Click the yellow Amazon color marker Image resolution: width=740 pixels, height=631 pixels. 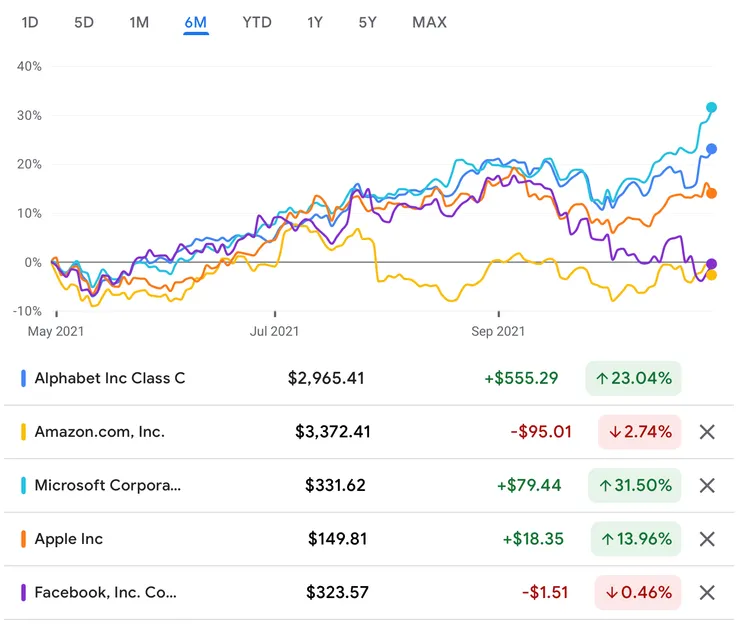pyautogui.click(x=23, y=432)
